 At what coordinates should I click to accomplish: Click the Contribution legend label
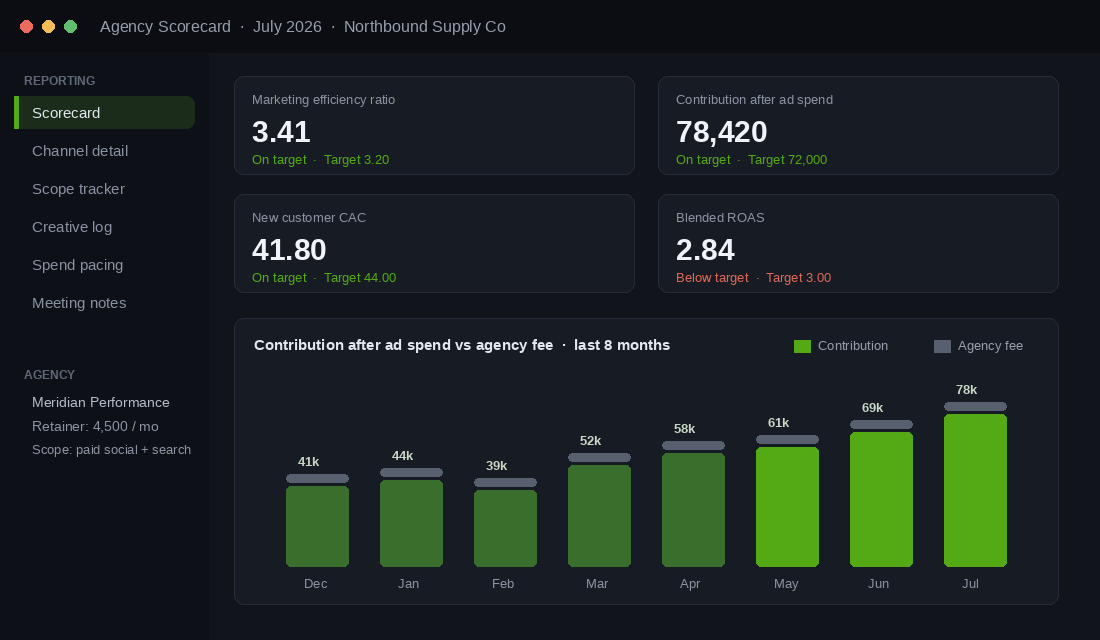pyautogui.click(x=853, y=346)
